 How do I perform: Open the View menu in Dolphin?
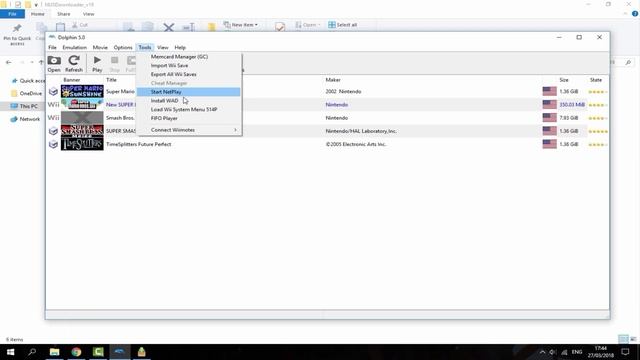coord(162,47)
